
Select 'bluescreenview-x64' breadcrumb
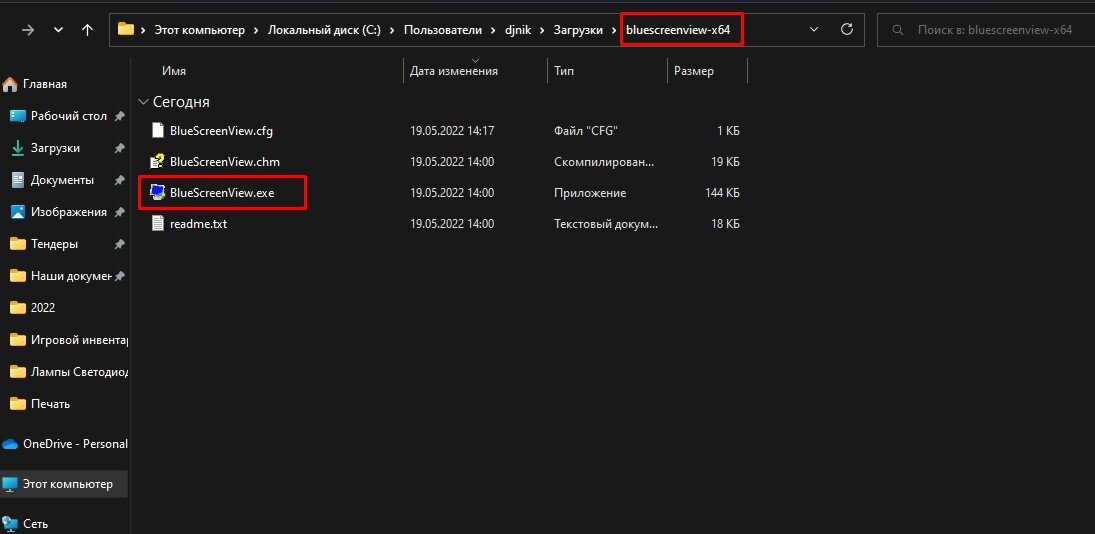678,30
